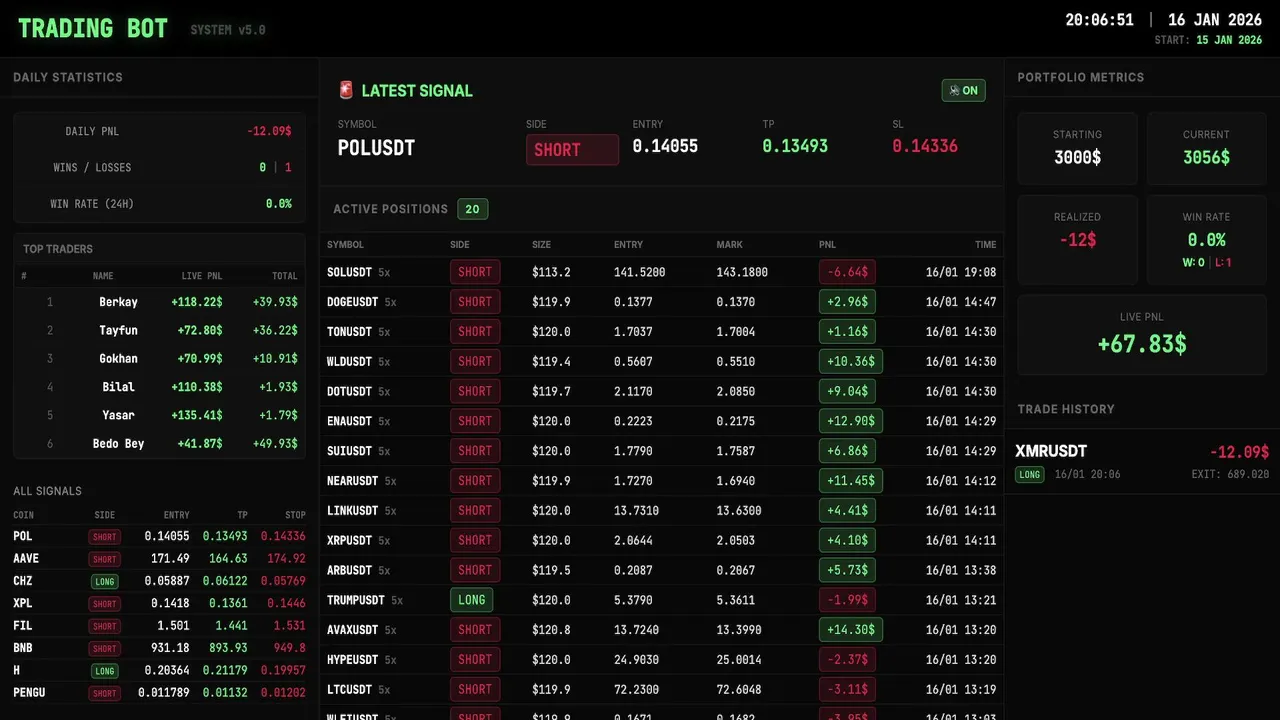1280x720 pixels.
Task: Select the POLUSDT latest signal symbol
Action: tap(376, 148)
